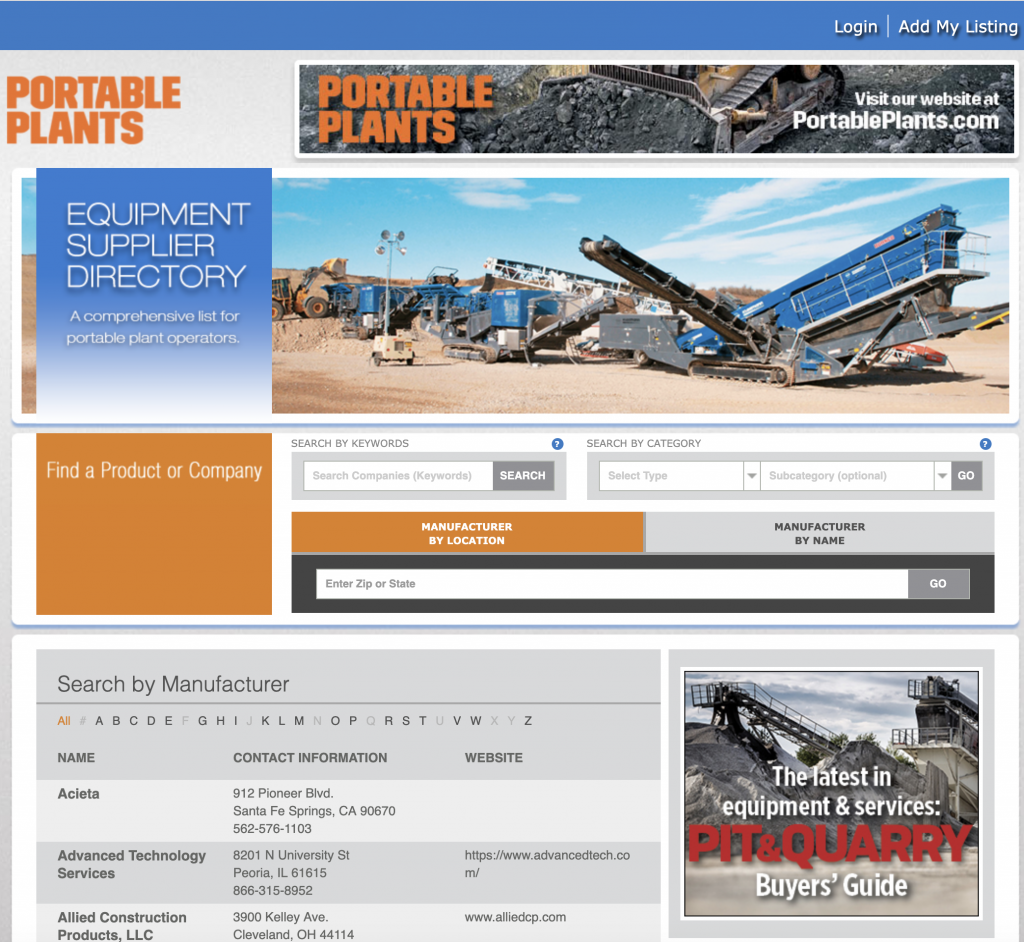Expand the Subcategory (optional) dropdown

point(855,476)
